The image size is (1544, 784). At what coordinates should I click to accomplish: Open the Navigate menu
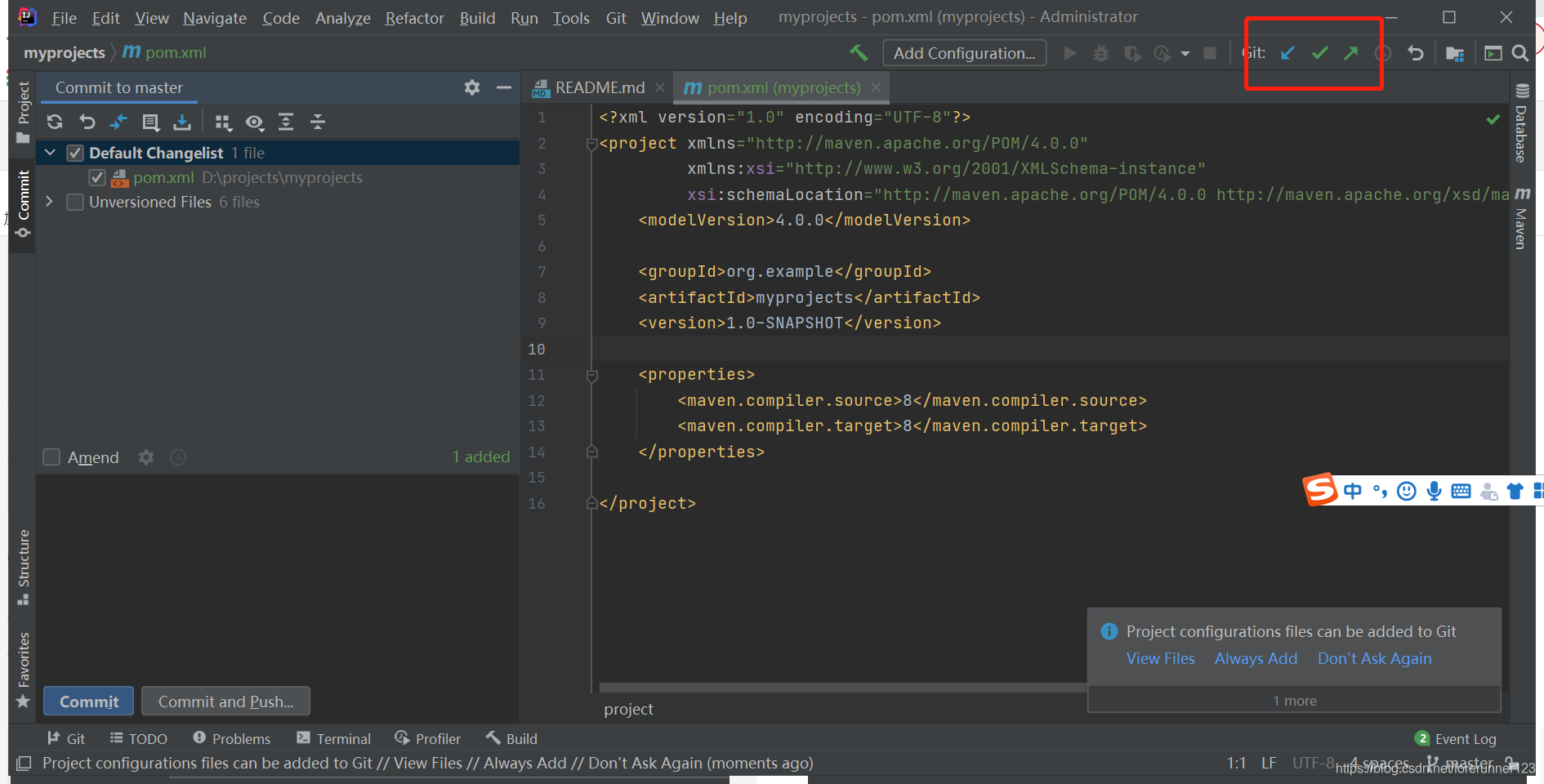tap(215, 18)
